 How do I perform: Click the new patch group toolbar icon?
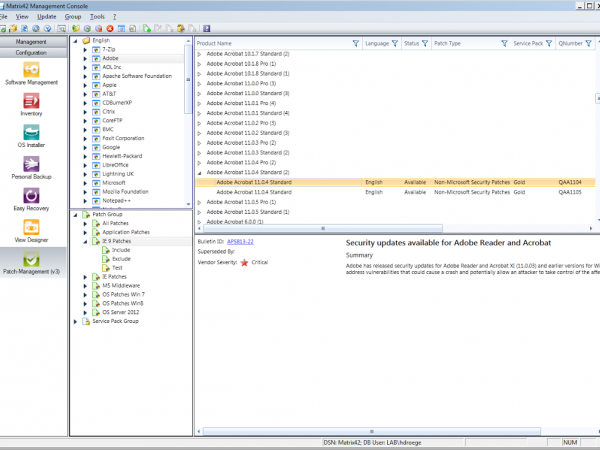click(147, 28)
